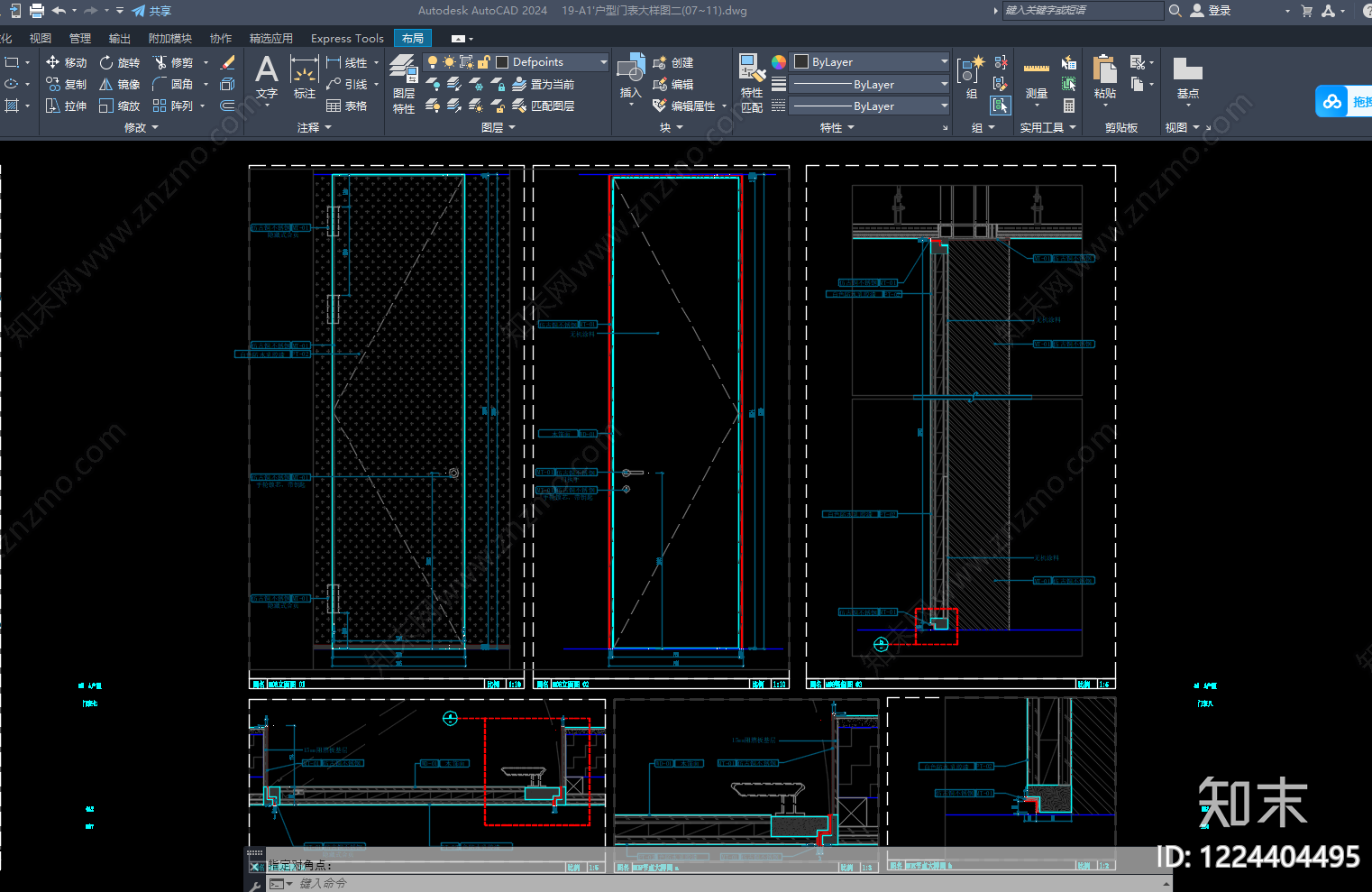Screen dimensions: 1372x892
Task: Select the Stretch (拉伸) tool
Action: (66, 106)
